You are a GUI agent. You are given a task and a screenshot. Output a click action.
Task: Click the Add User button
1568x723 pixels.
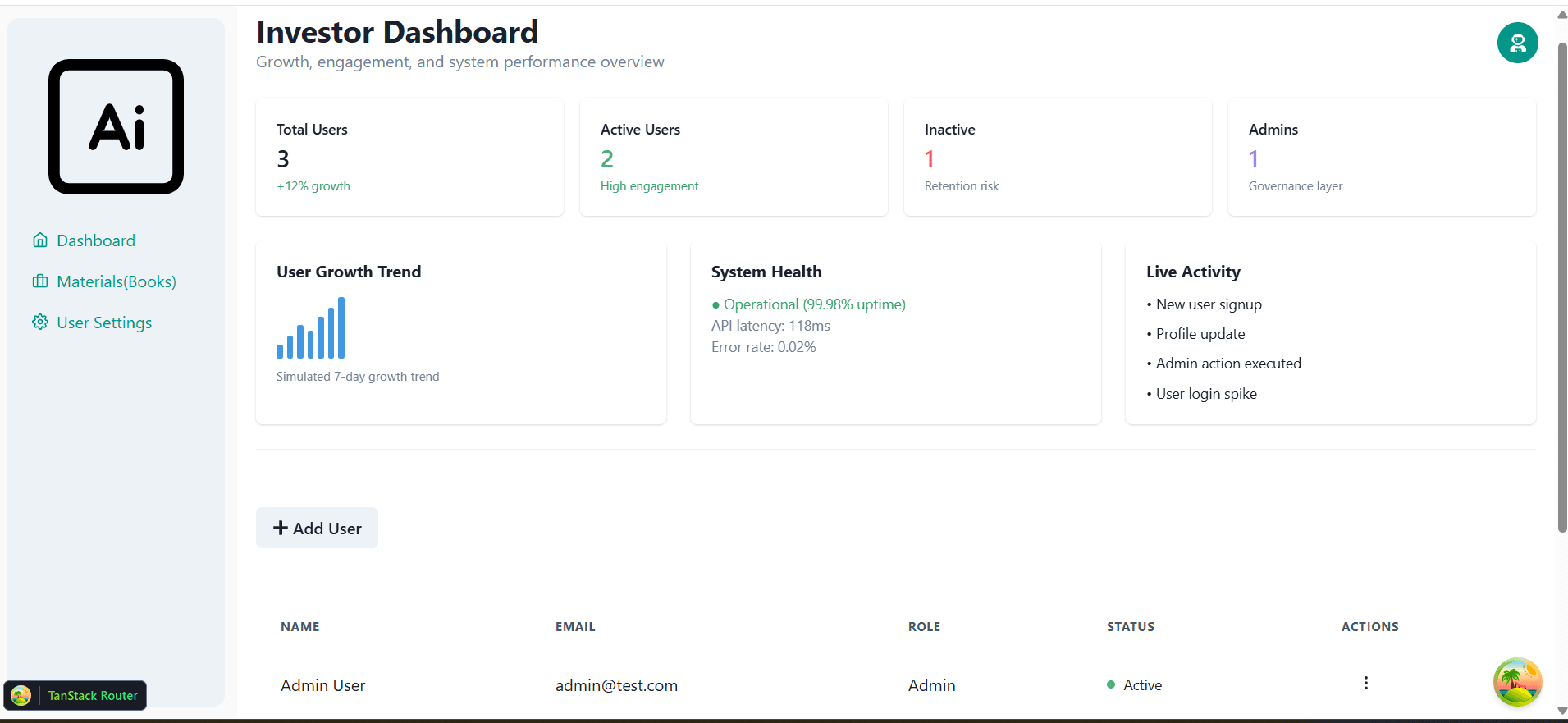tap(317, 528)
